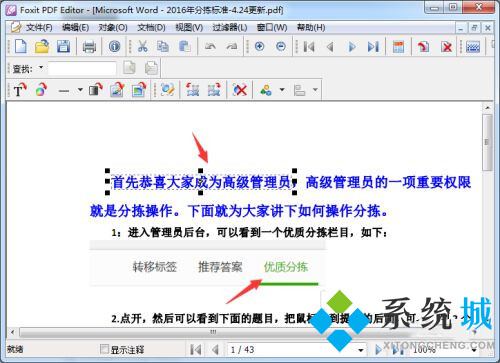Toggle ruler grid icon
The image size is (500, 363).
(473, 47)
